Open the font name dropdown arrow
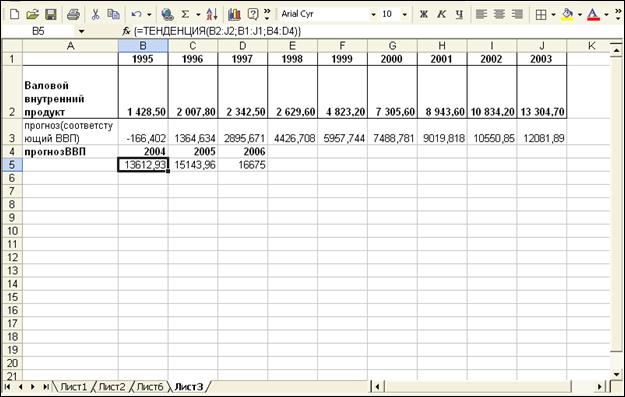The width and height of the screenshot is (625, 397). click(x=373, y=15)
